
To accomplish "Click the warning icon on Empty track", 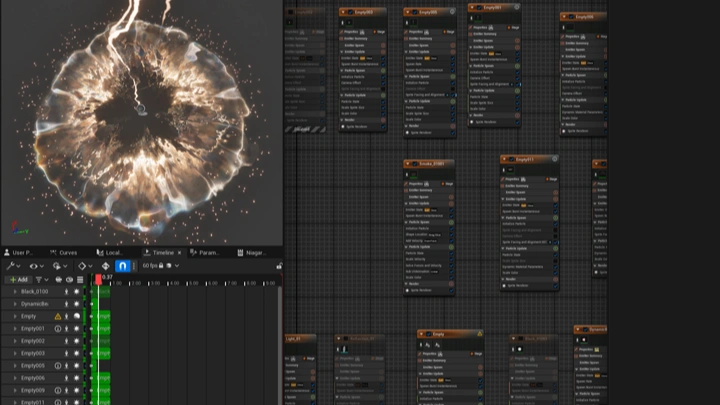I will (x=57, y=316).
